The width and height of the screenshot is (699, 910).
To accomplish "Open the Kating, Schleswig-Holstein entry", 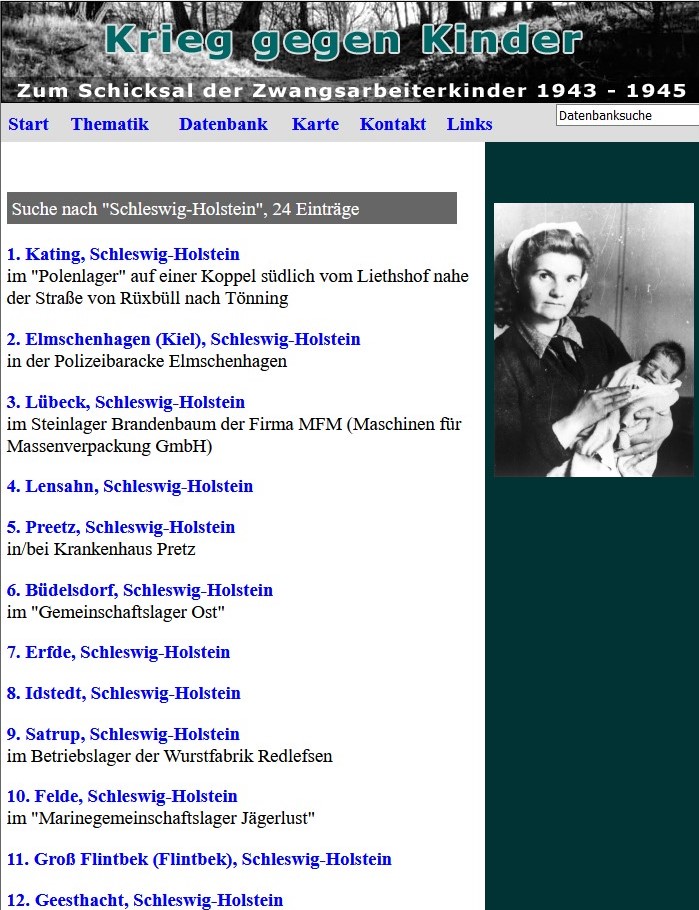I will [x=123, y=254].
